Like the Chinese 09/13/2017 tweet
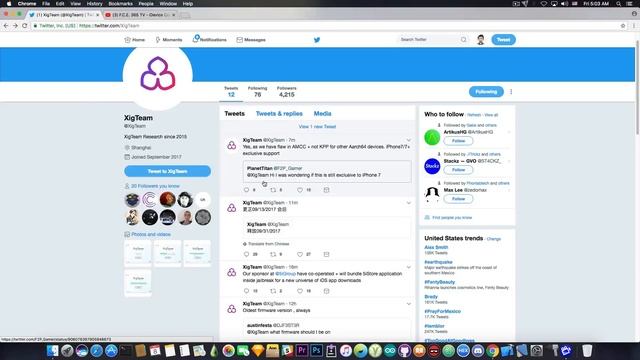 (x=300, y=254)
